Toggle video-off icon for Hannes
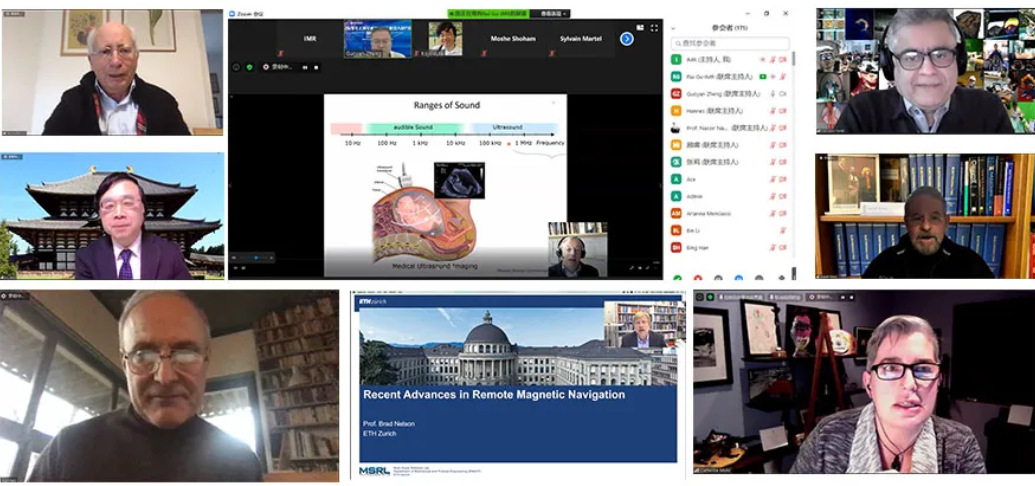 tap(783, 111)
